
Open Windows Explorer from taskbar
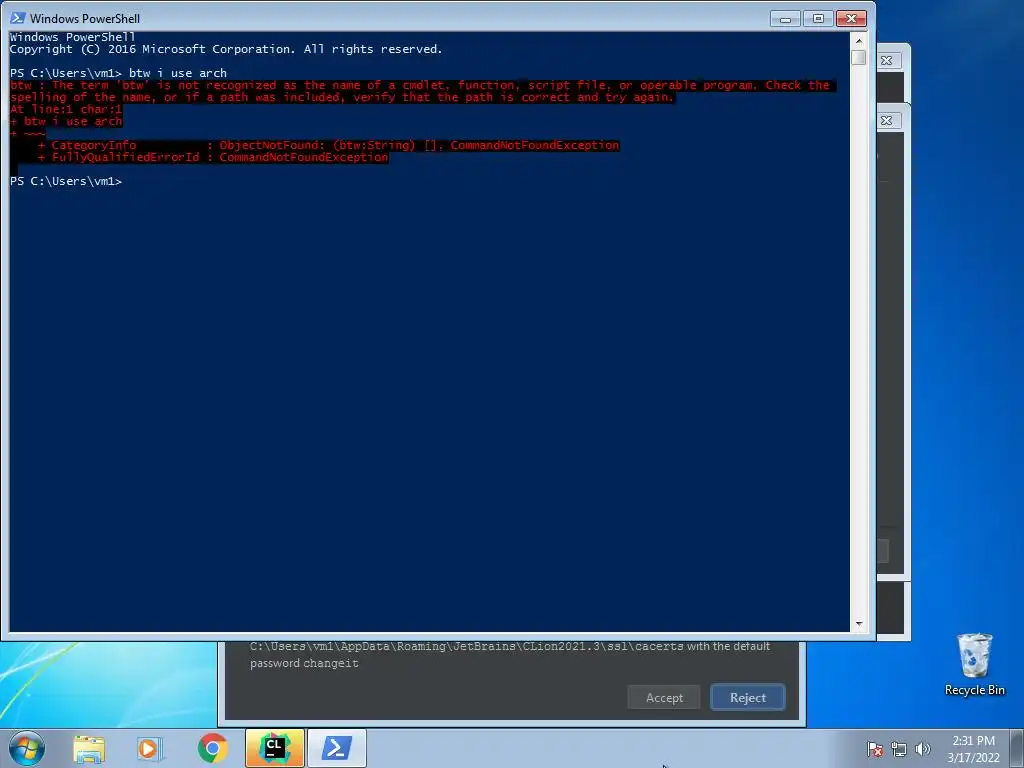pos(89,748)
